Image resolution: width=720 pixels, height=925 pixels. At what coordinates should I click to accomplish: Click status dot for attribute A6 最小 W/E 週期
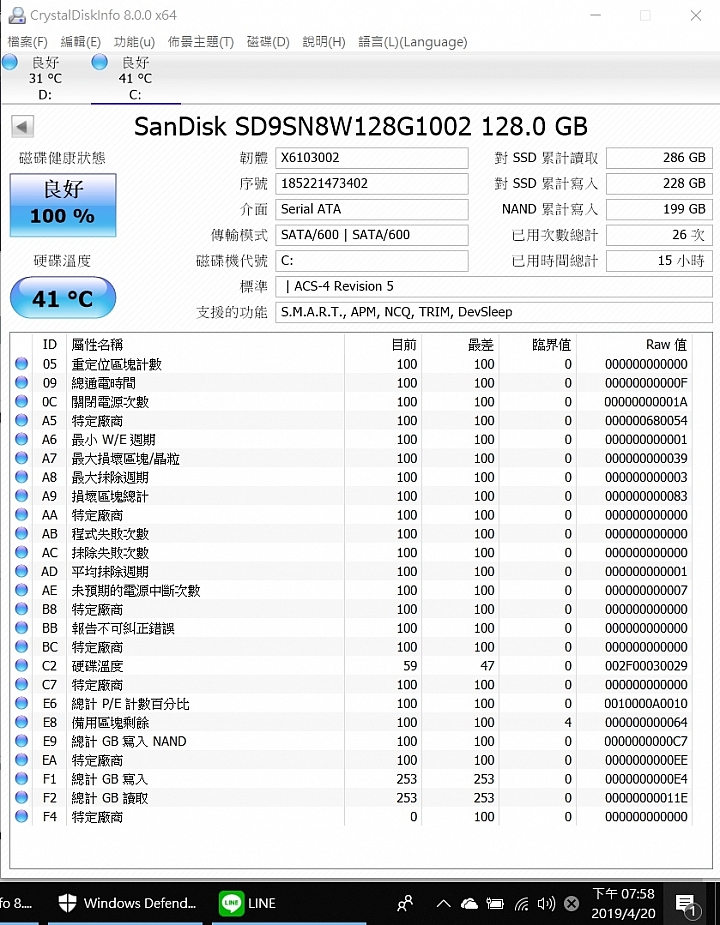click(22, 439)
